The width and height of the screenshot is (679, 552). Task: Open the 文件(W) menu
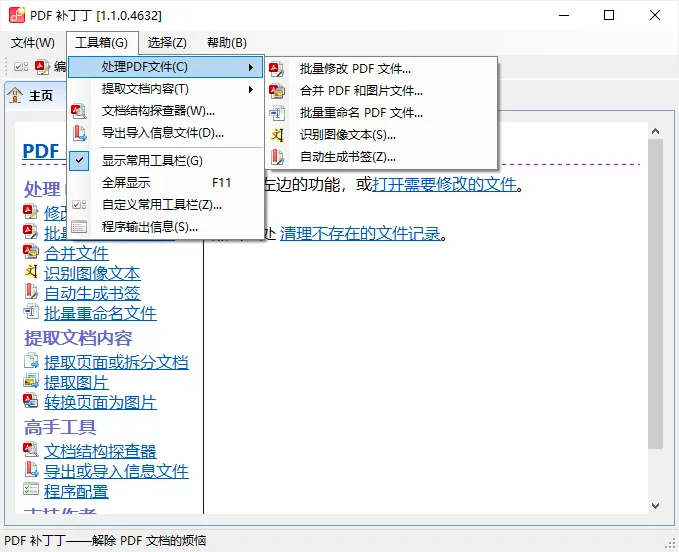coord(33,43)
